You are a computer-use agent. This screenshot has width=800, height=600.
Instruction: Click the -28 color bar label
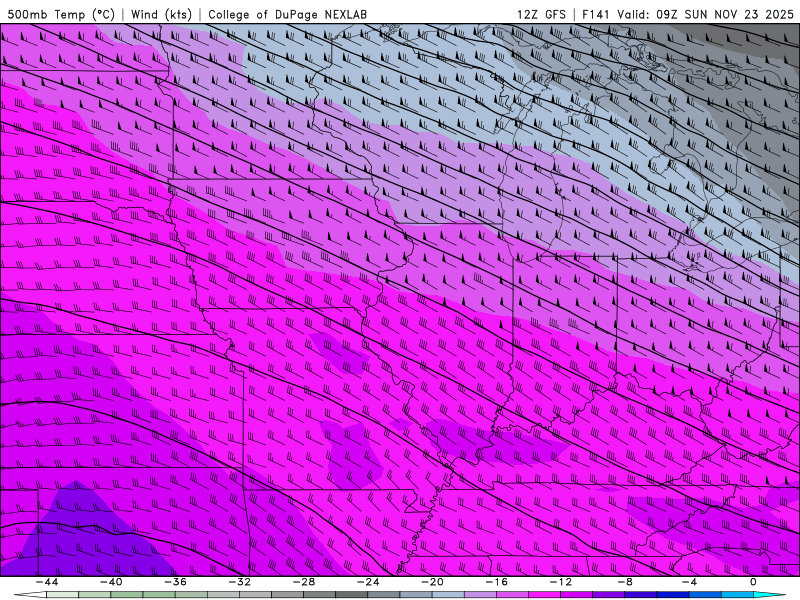pos(304,582)
